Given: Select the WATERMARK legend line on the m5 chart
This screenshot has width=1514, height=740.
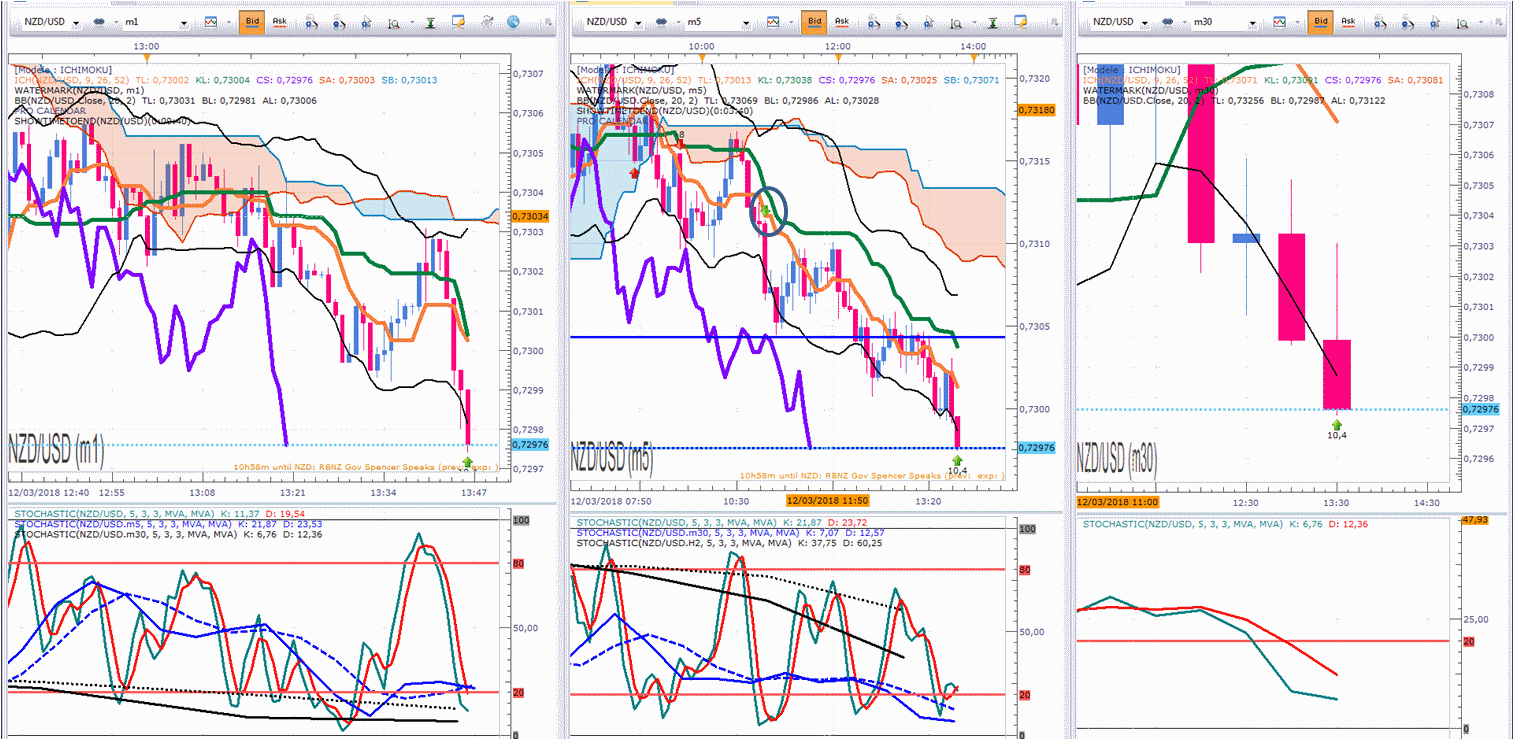Looking at the screenshot, I should click(640, 89).
